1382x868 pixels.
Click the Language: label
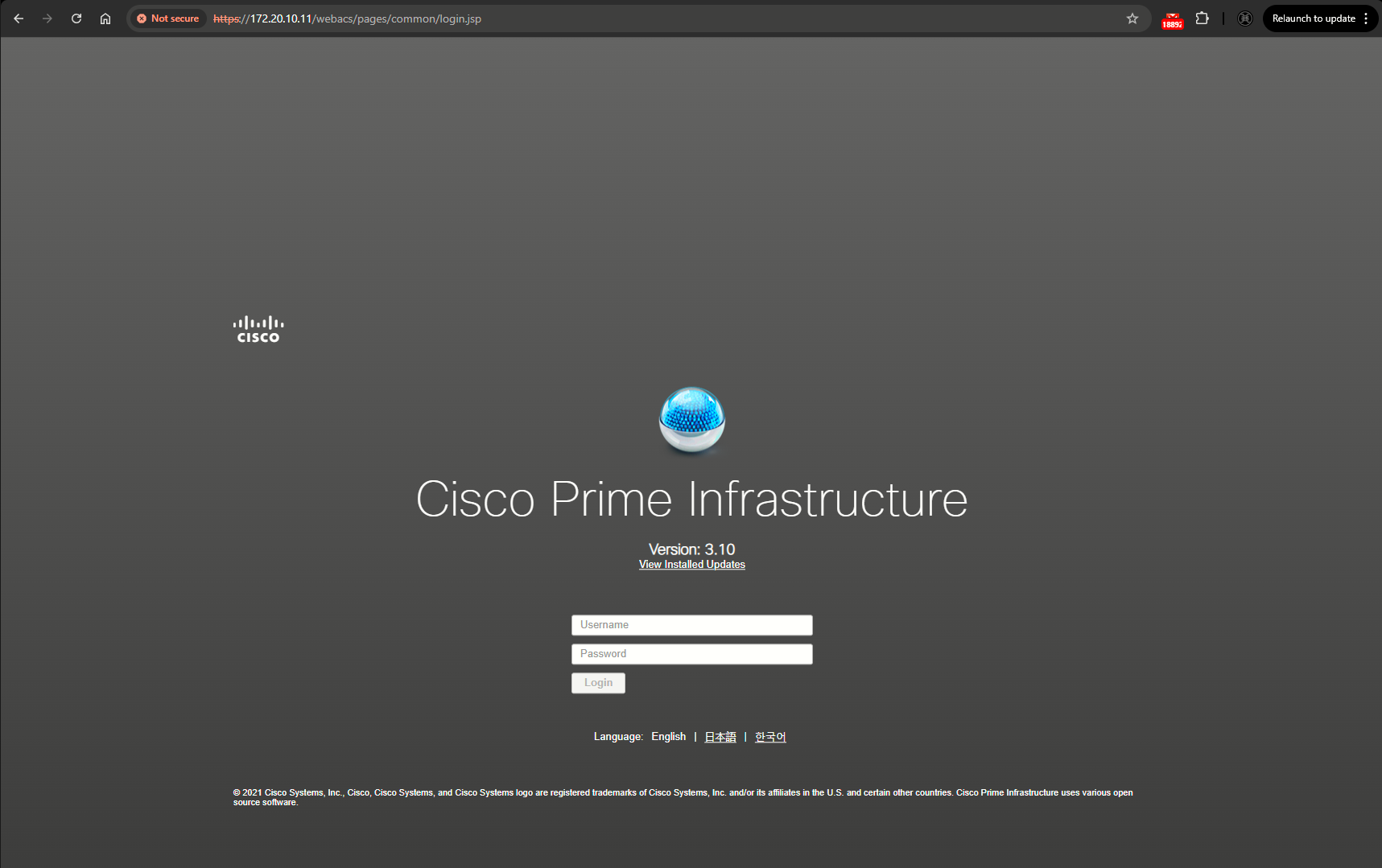[618, 737]
